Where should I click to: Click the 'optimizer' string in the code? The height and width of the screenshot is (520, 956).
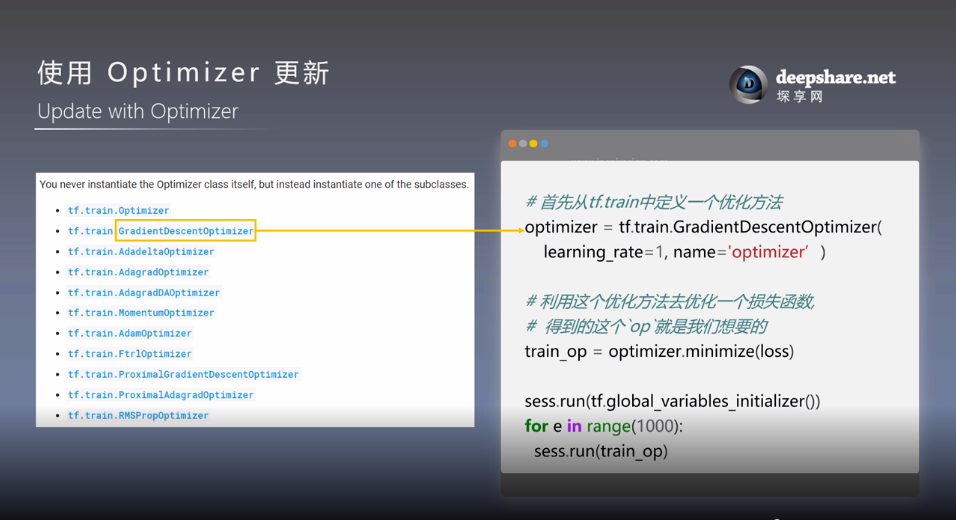point(768,252)
